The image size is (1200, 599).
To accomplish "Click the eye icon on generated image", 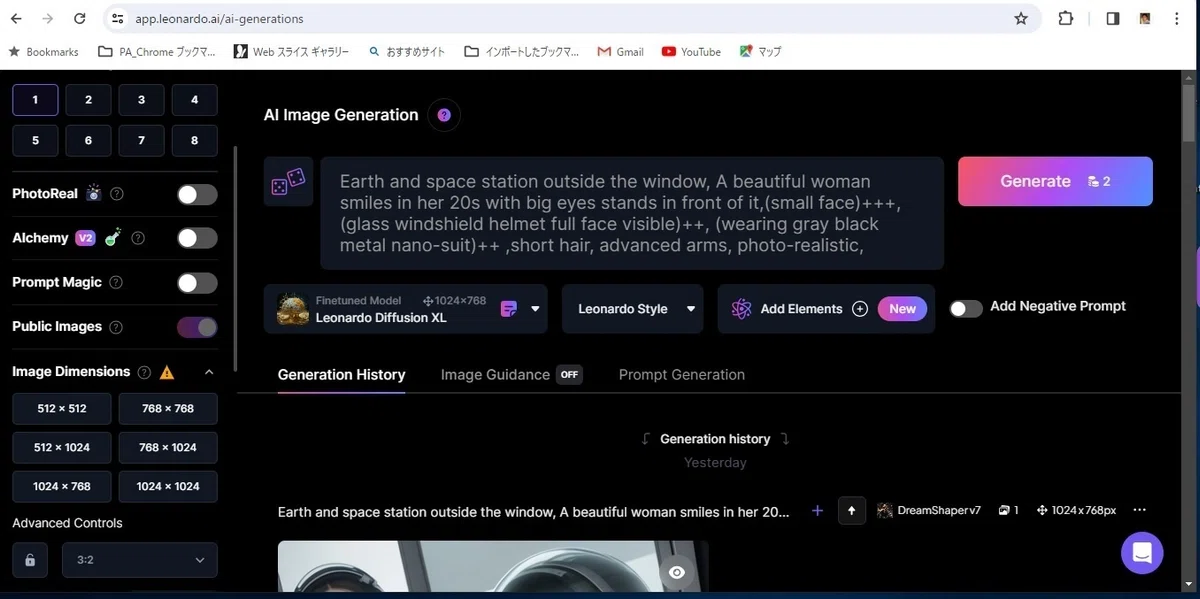I will pos(677,572).
